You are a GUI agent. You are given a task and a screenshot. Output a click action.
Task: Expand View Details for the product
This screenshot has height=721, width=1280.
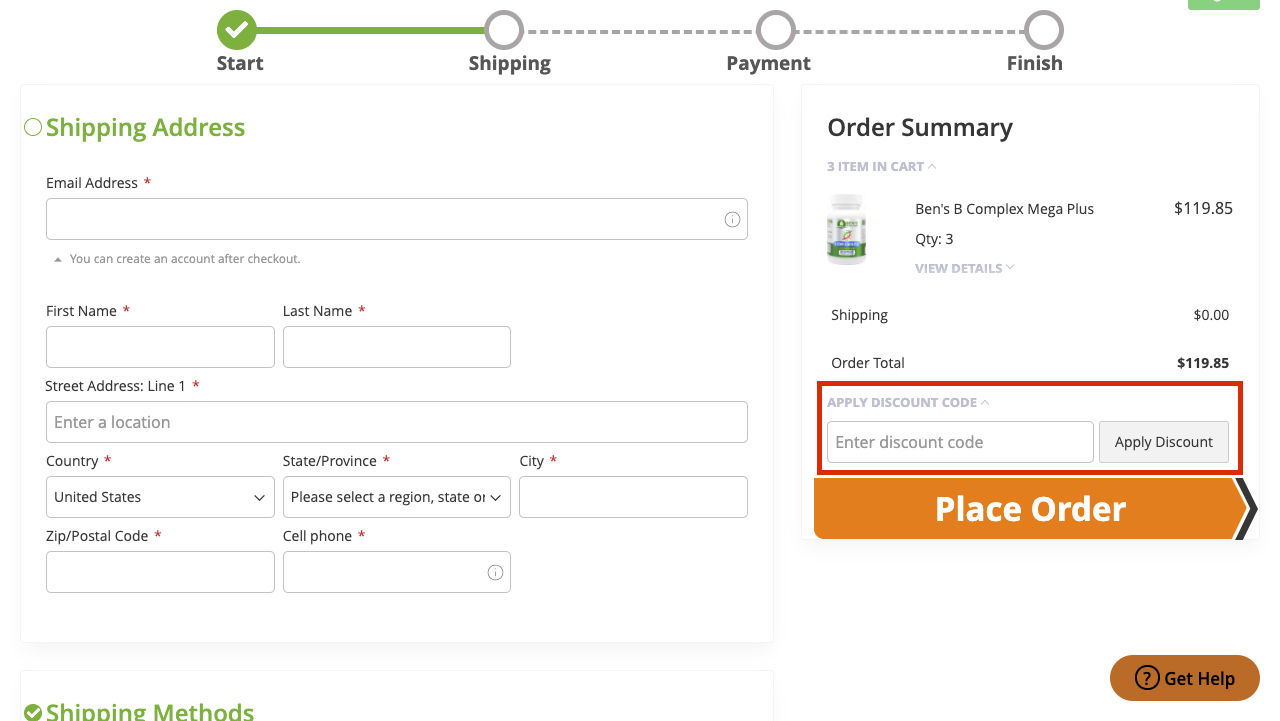coord(964,268)
